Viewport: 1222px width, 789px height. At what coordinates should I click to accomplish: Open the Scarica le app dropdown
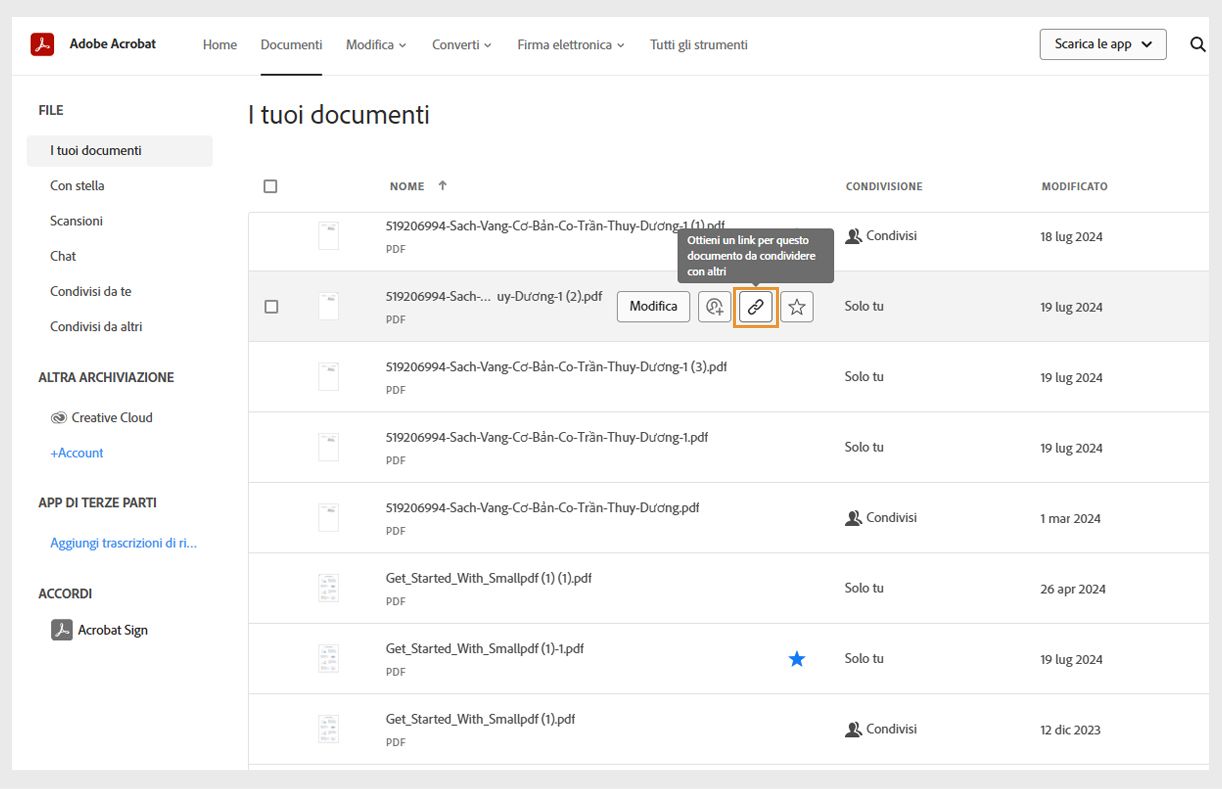[1103, 44]
